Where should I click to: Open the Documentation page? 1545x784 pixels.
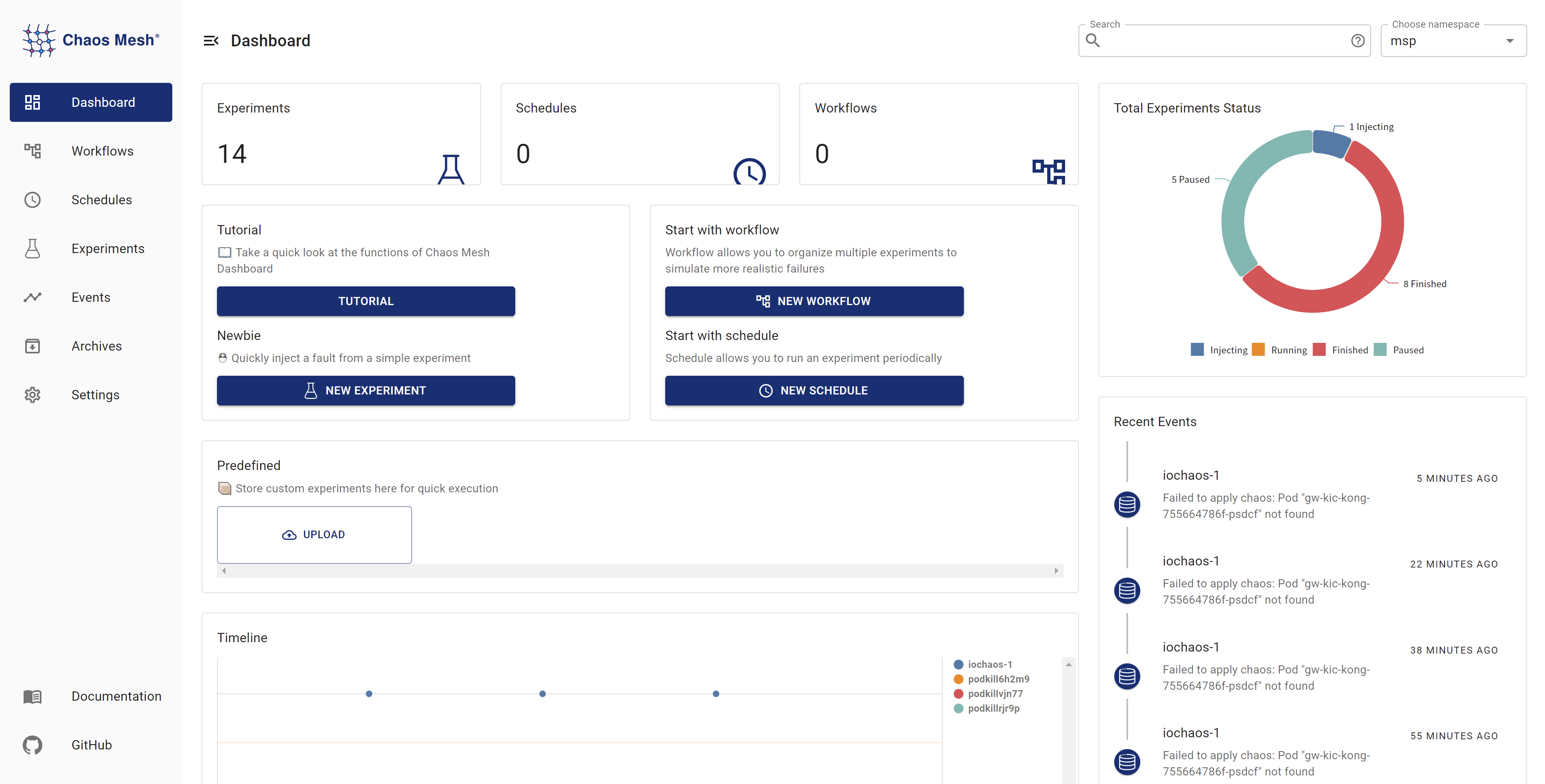(116, 696)
